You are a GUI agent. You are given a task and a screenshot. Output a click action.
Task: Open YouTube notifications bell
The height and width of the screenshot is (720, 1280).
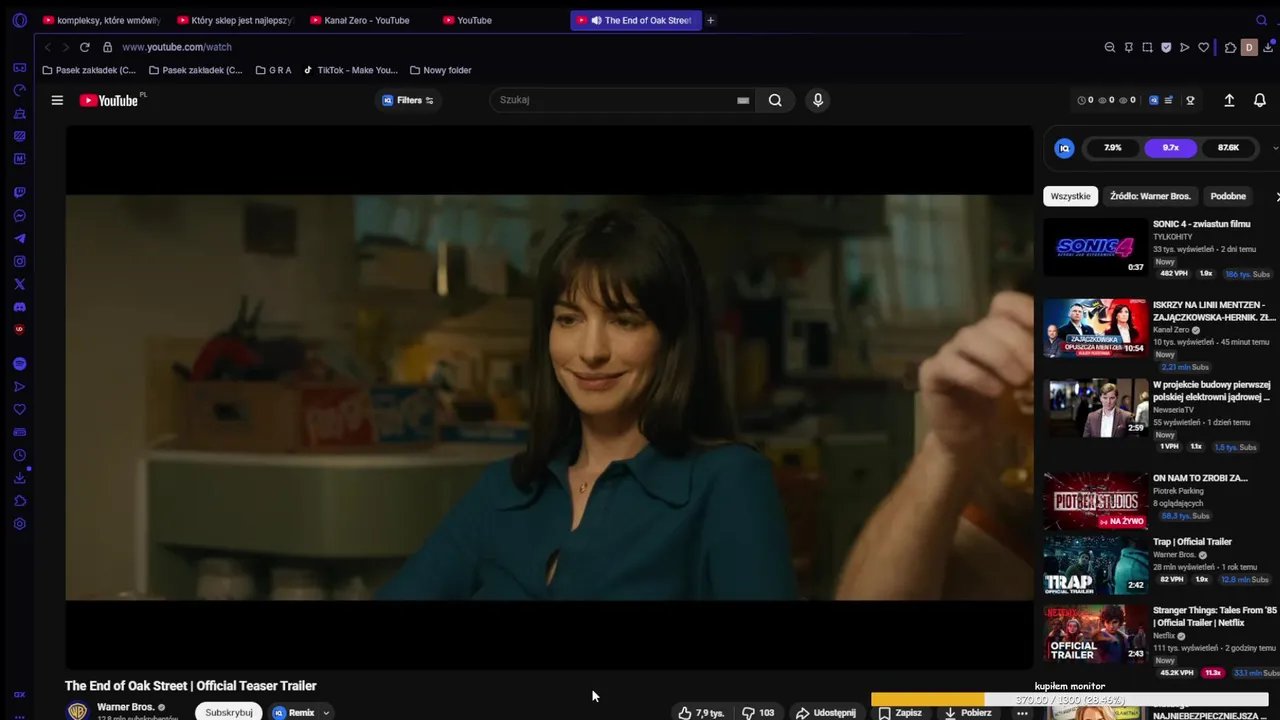pyautogui.click(x=1260, y=100)
